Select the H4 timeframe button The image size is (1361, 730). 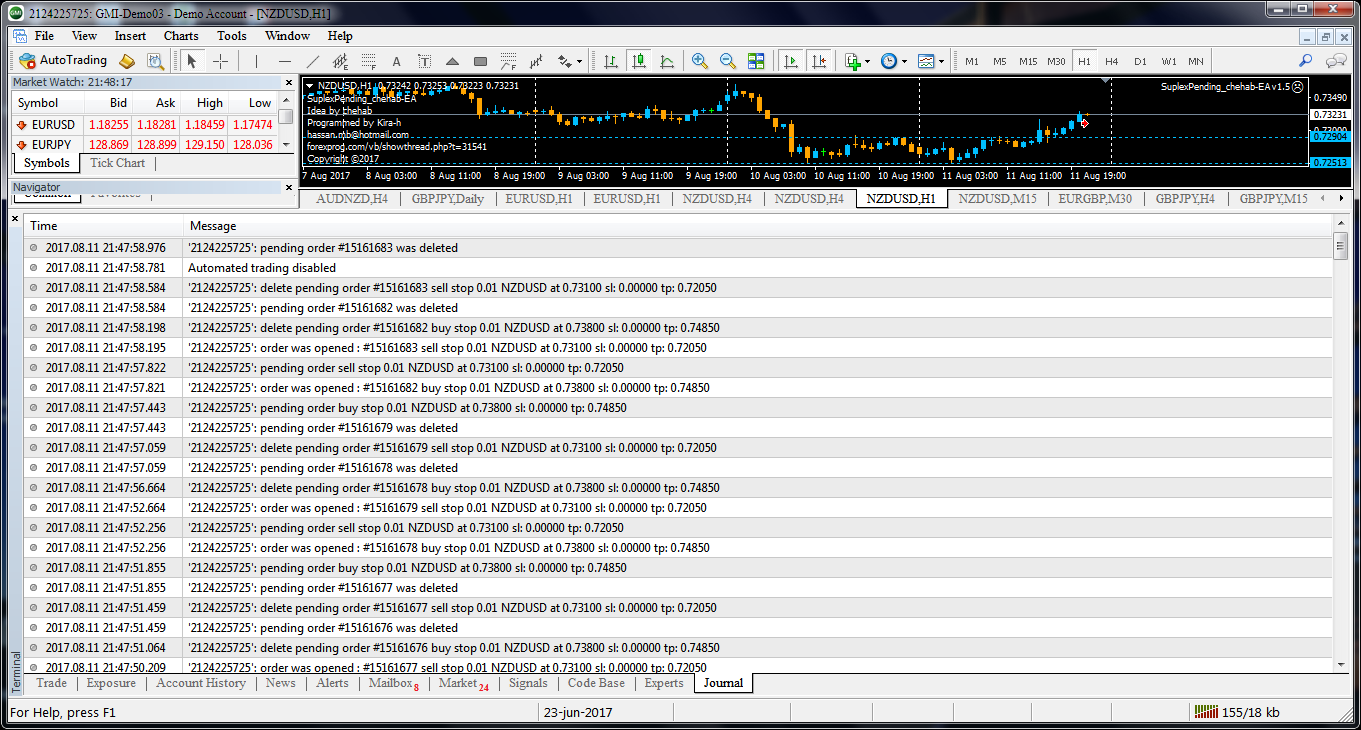coord(1112,61)
